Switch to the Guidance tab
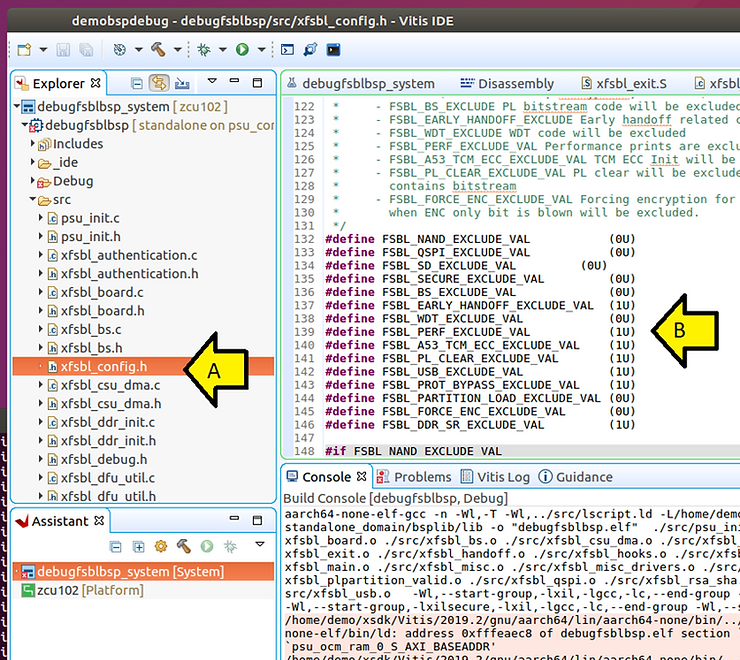 click(575, 477)
